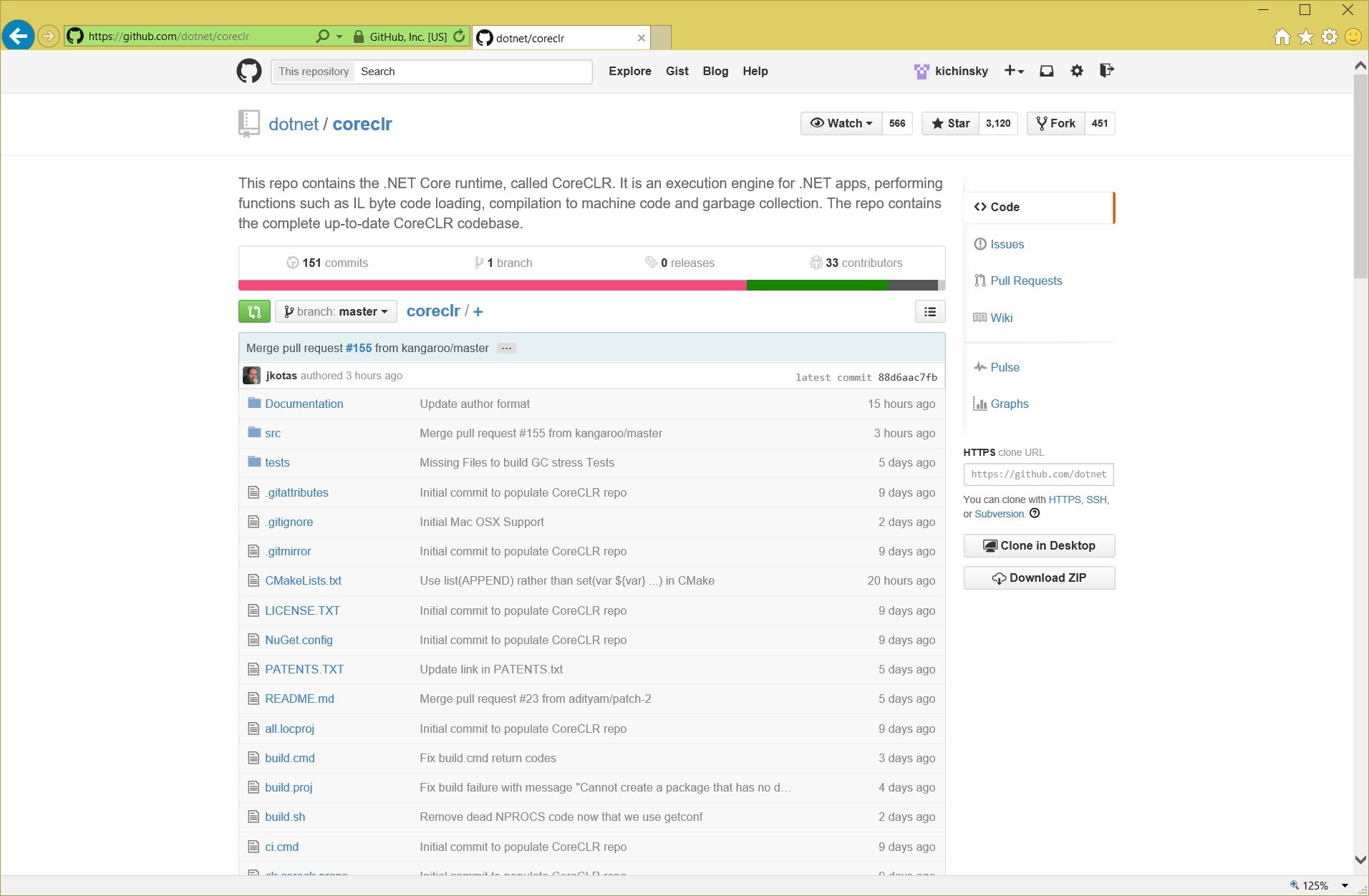Open the create new plus dropdown

point(1014,71)
